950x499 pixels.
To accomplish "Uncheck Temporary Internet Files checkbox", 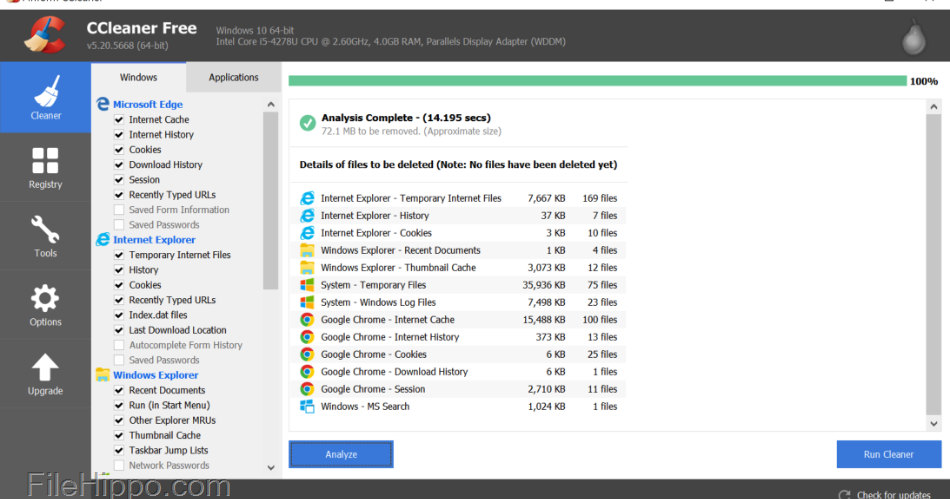I will click(x=119, y=255).
